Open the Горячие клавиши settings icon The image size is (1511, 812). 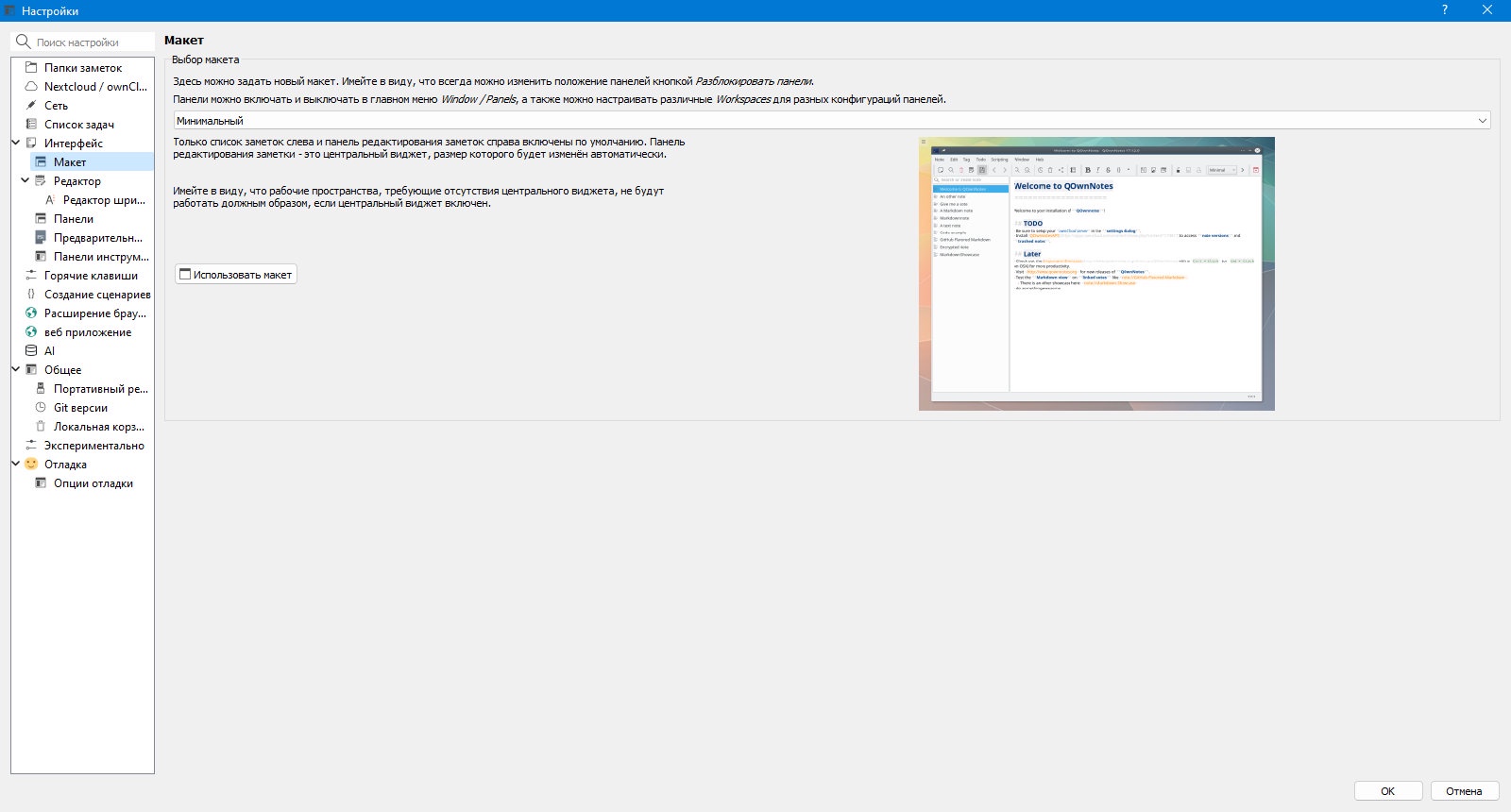pyautogui.click(x=31, y=276)
